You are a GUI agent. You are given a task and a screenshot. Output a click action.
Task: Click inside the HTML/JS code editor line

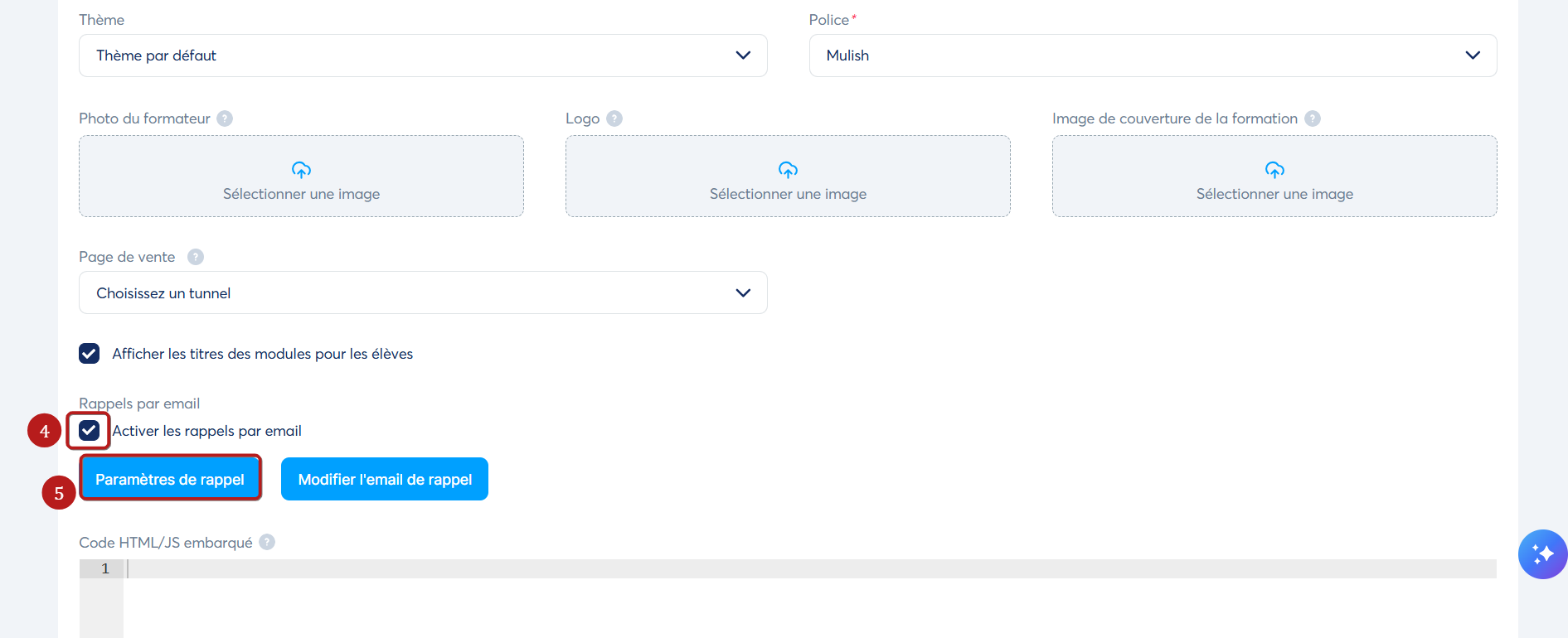[810, 568]
